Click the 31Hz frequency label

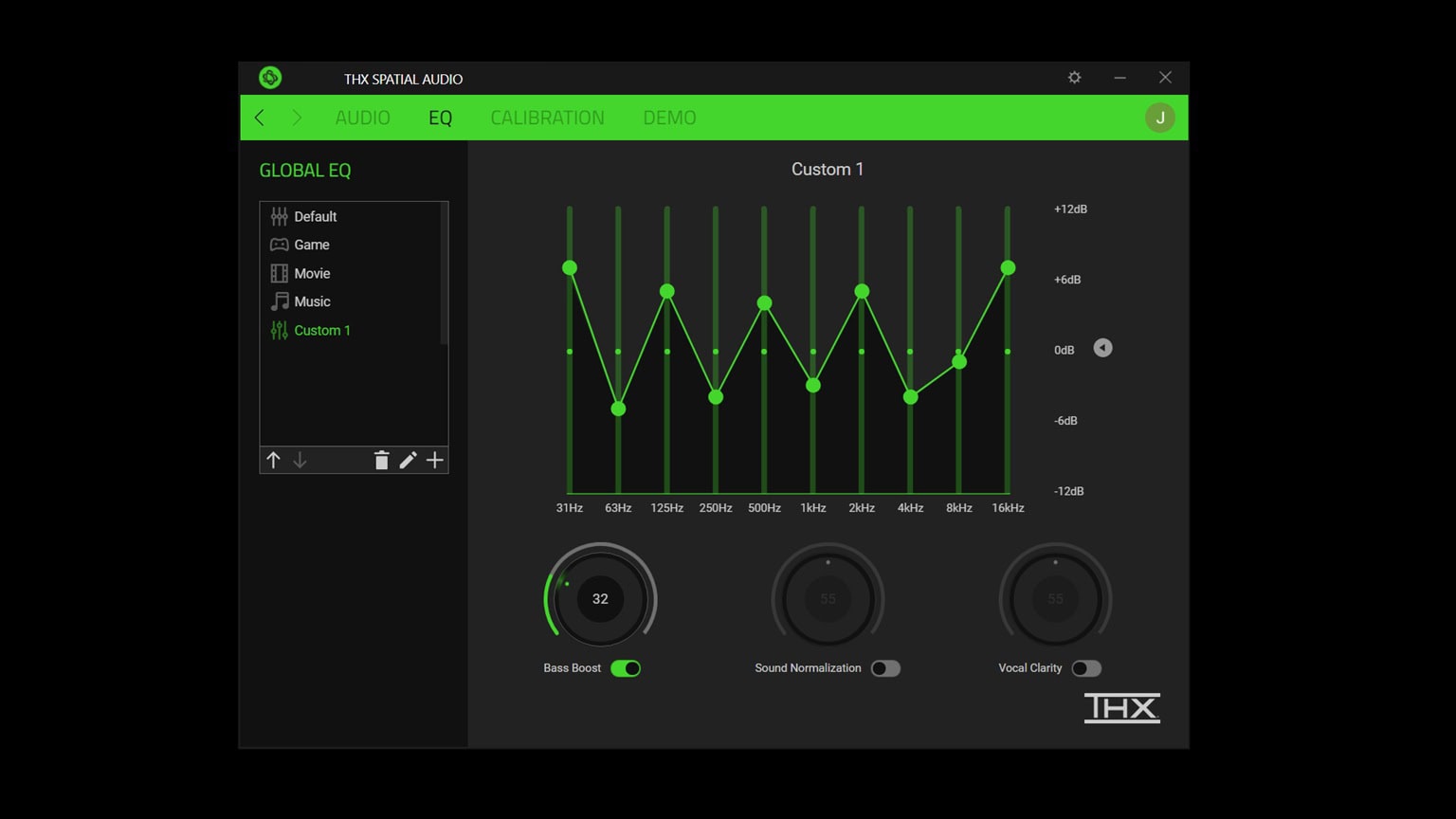tap(570, 508)
